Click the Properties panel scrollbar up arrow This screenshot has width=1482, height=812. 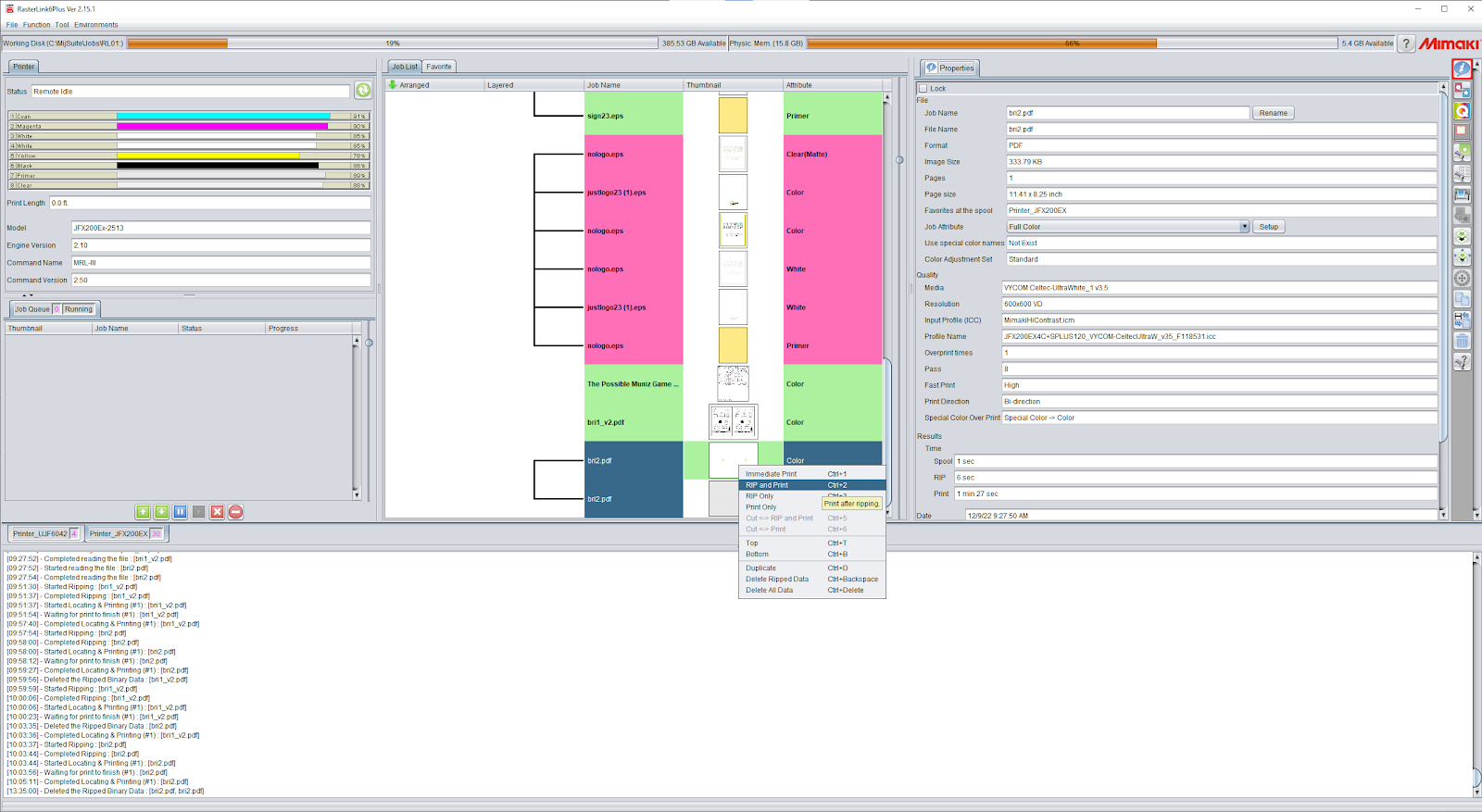1443,87
